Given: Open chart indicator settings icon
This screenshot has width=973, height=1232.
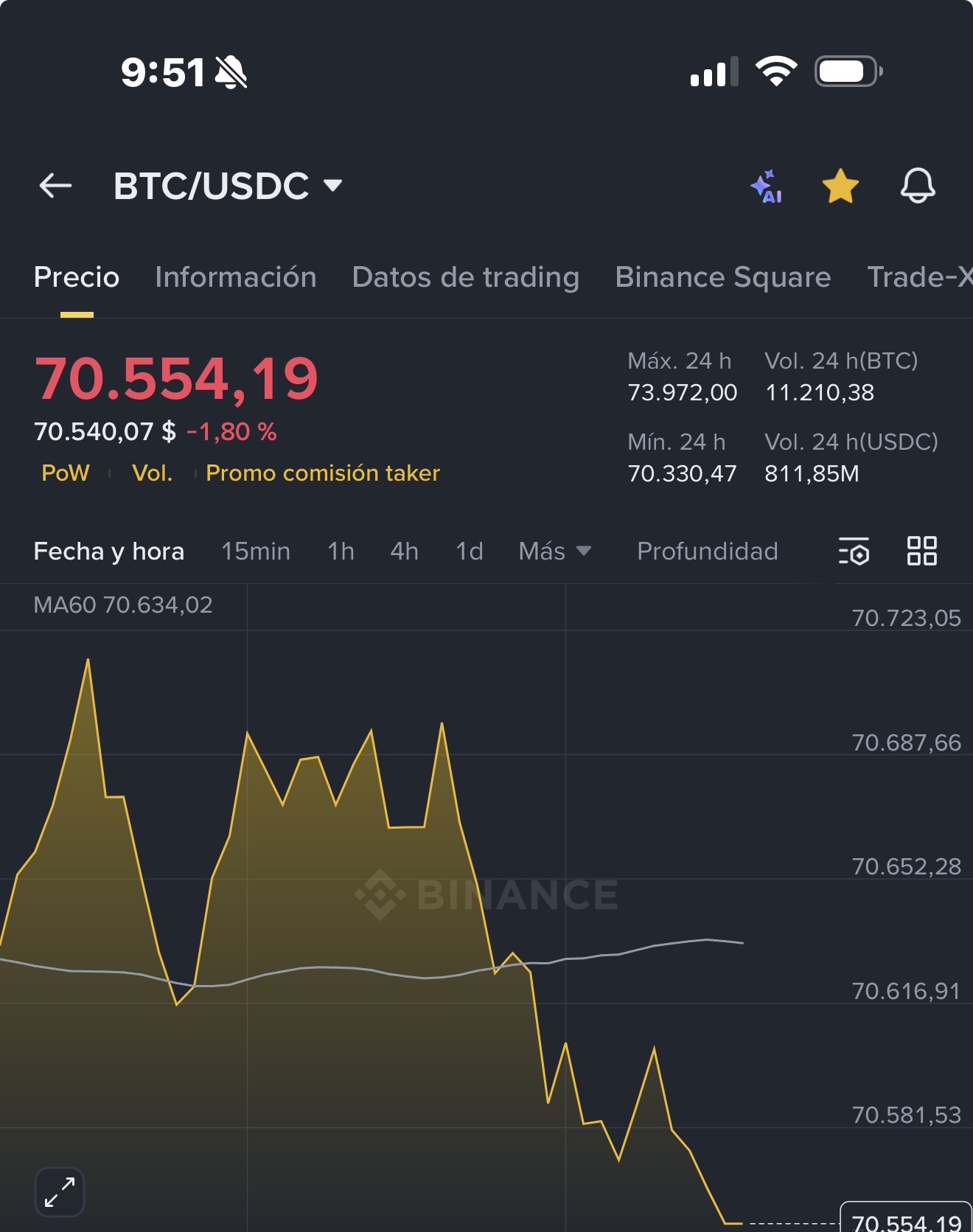Looking at the screenshot, I should click(x=854, y=551).
